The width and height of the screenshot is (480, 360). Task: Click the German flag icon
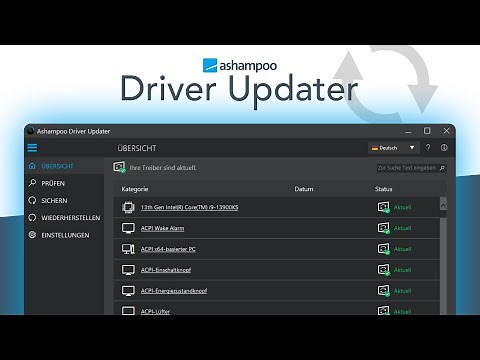375,148
